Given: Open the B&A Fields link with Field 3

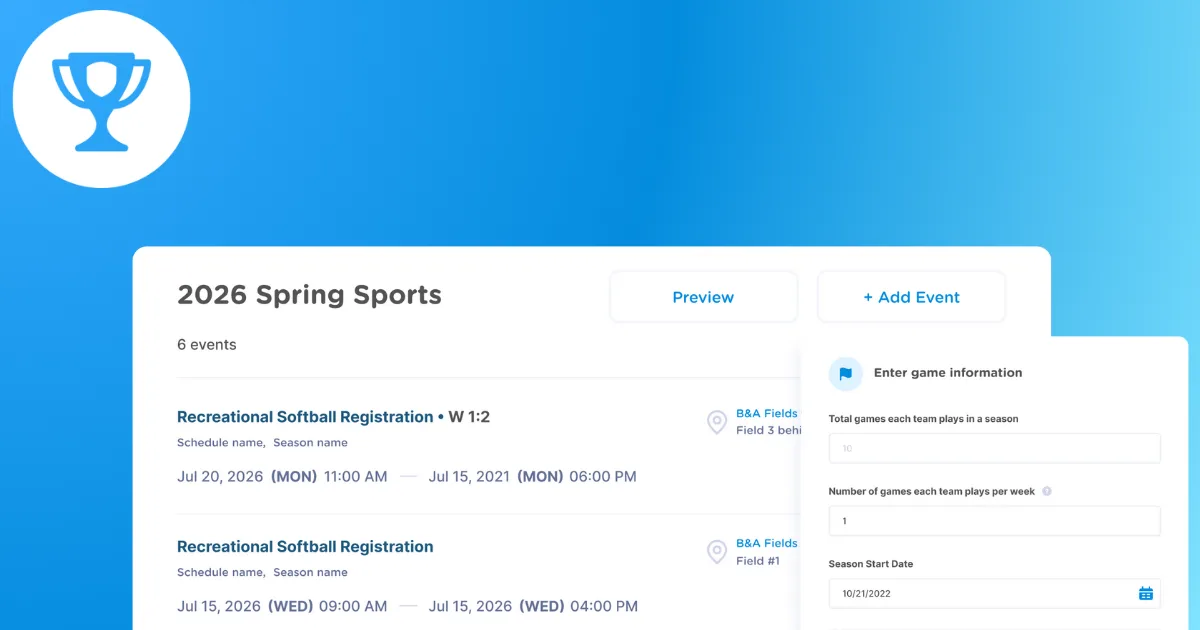Looking at the screenshot, I should (x=766, y=412).
